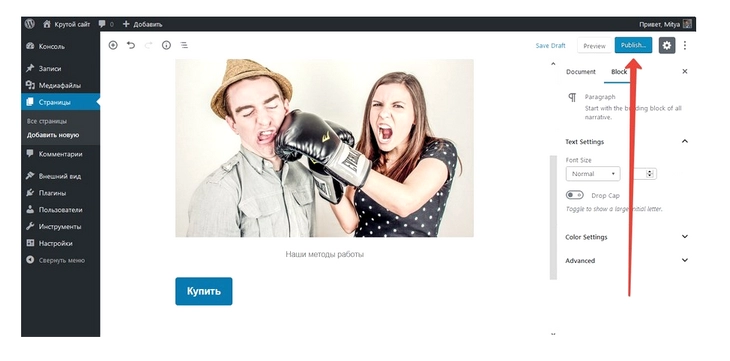
Task: Click Save Draft
Action: coord(550,46)
